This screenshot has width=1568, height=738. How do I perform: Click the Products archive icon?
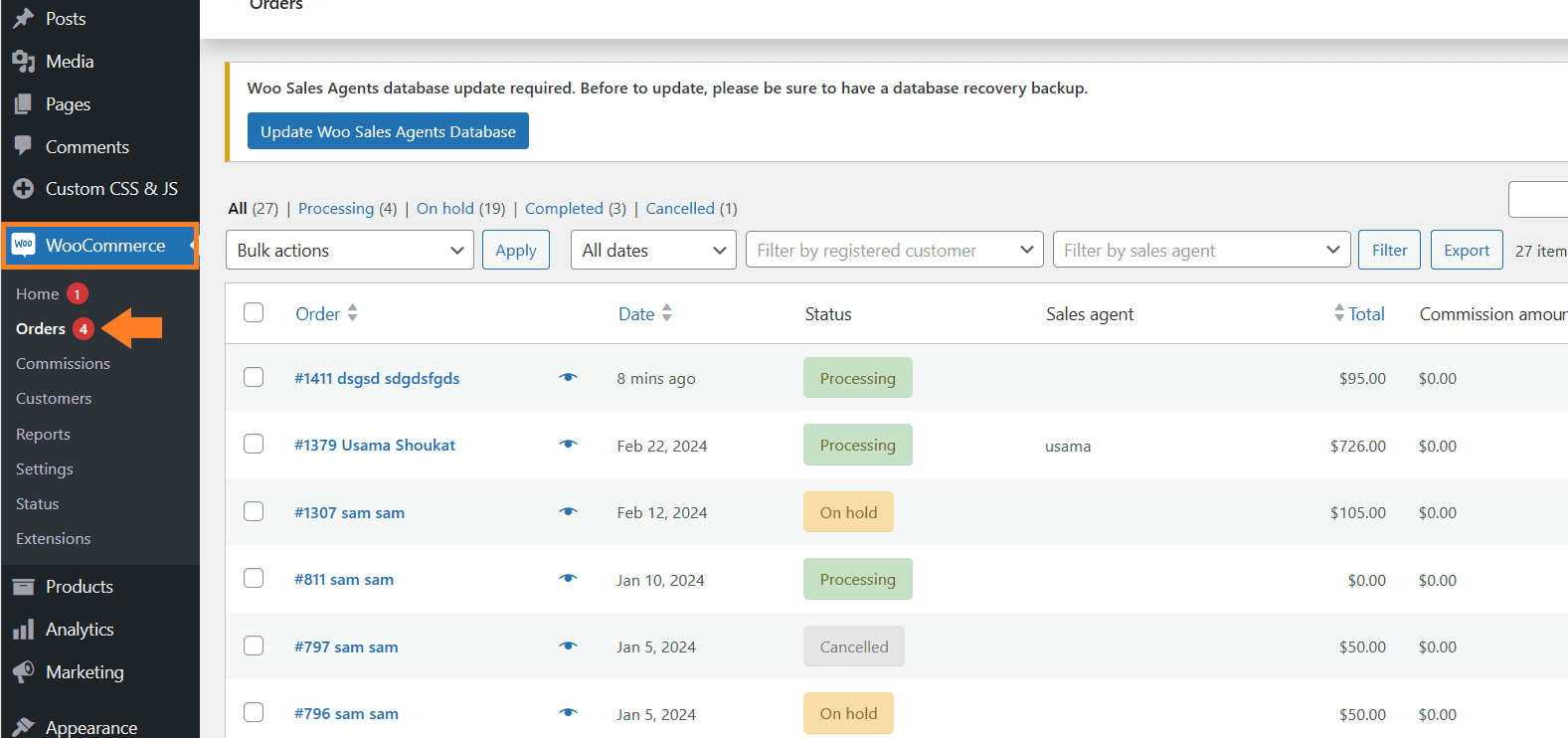(x=24, y=587)
